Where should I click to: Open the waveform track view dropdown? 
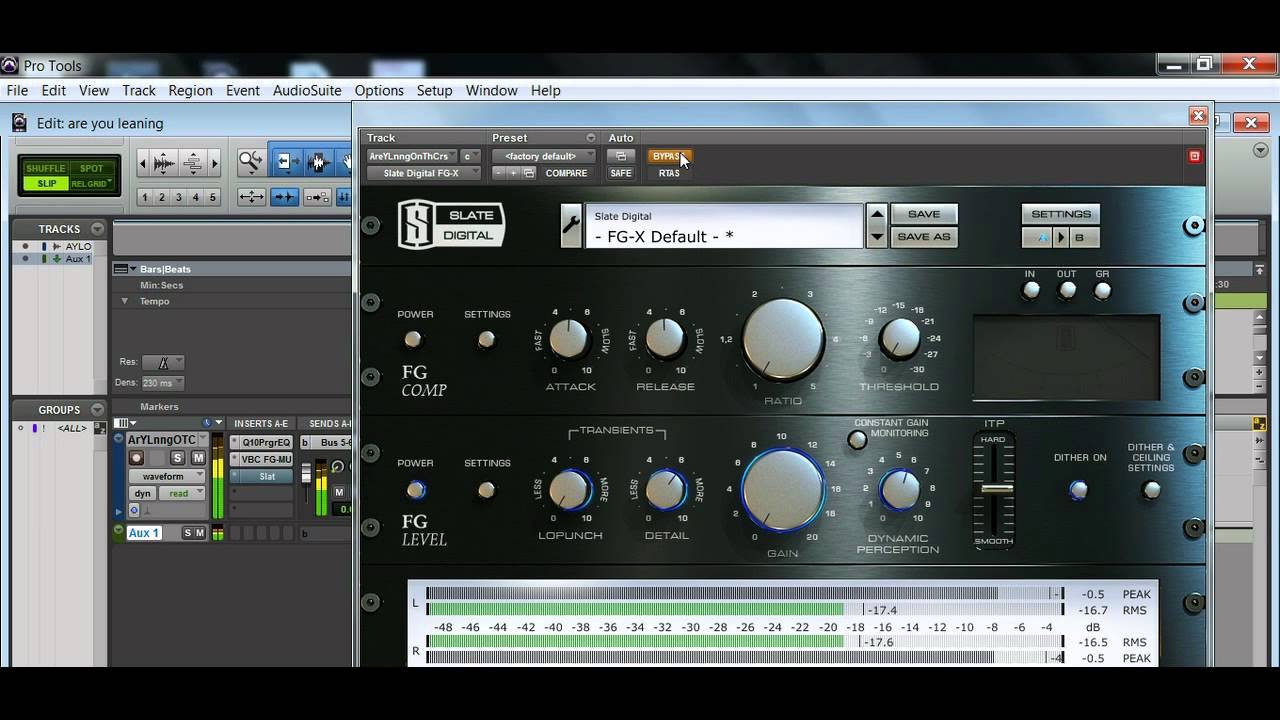click(166, 476)
